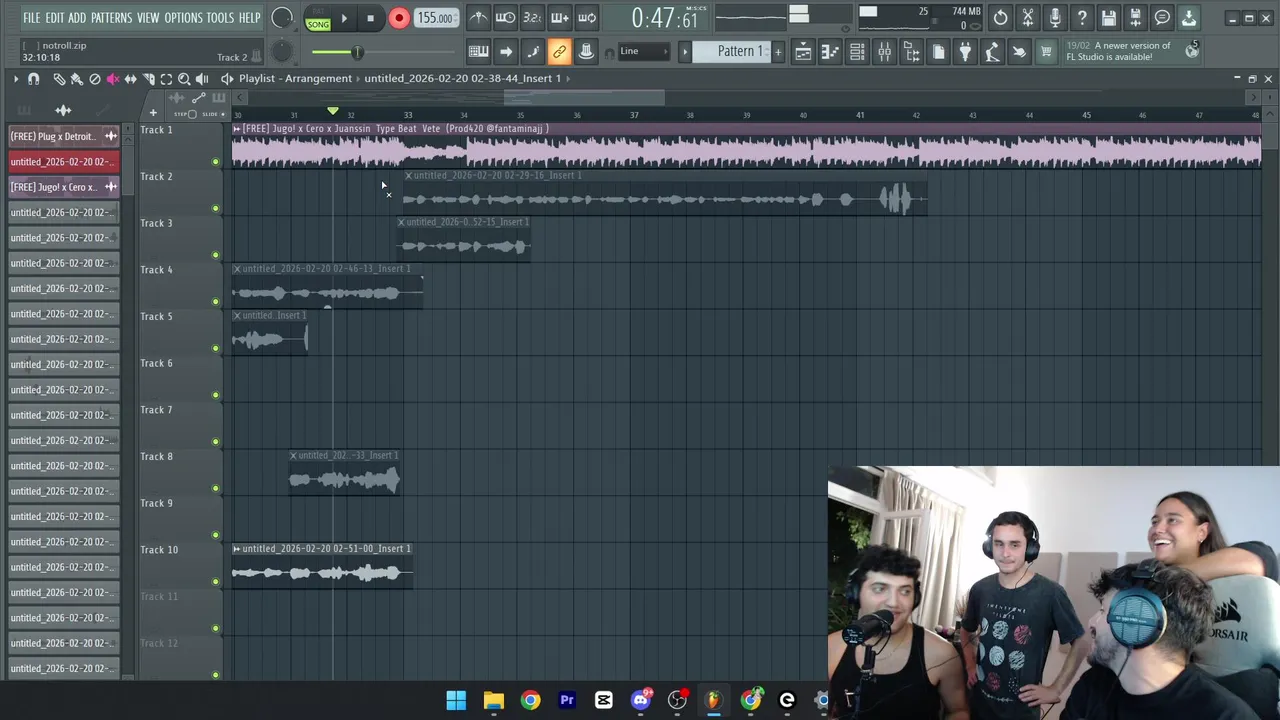Open the Mixer icon
The image size is (1280, 720).
click(x=884, y=52)
